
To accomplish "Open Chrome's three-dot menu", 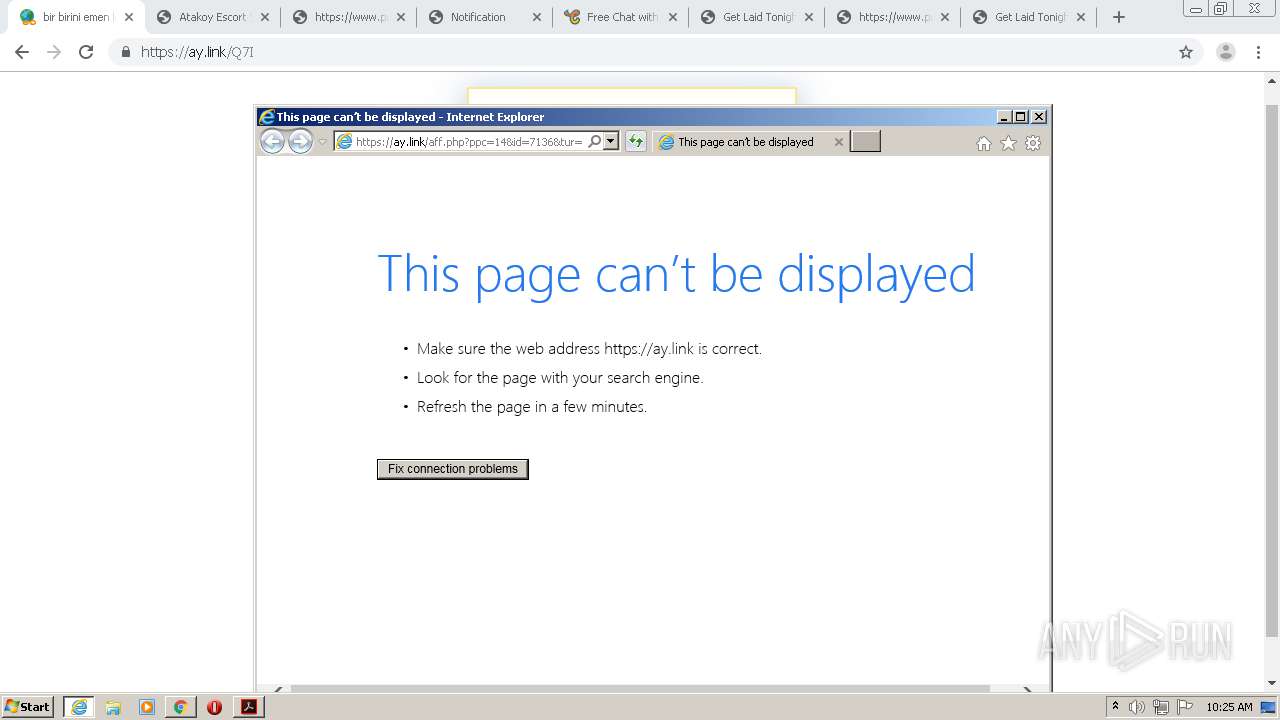I will (x=1259, y=52).
